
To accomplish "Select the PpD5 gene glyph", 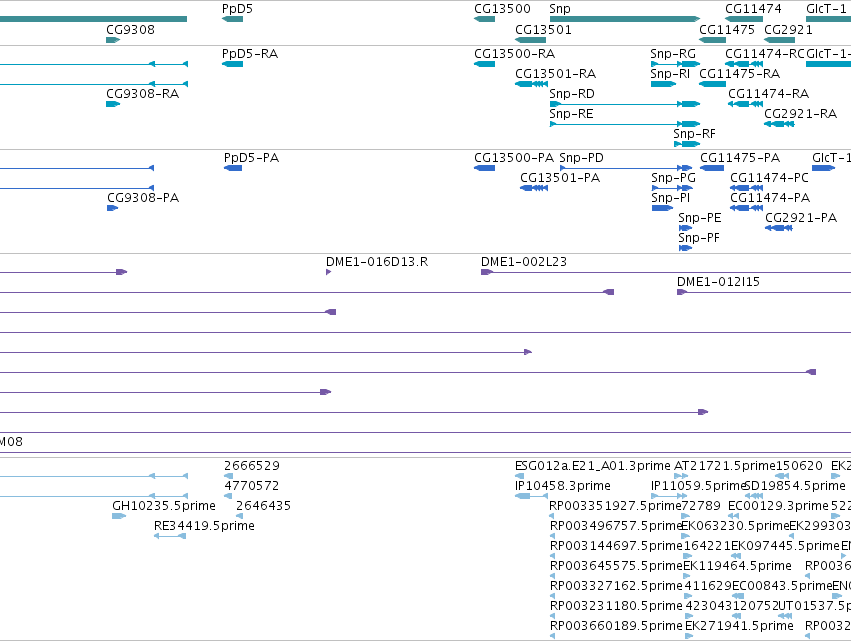I will click(x=232, y=19).
